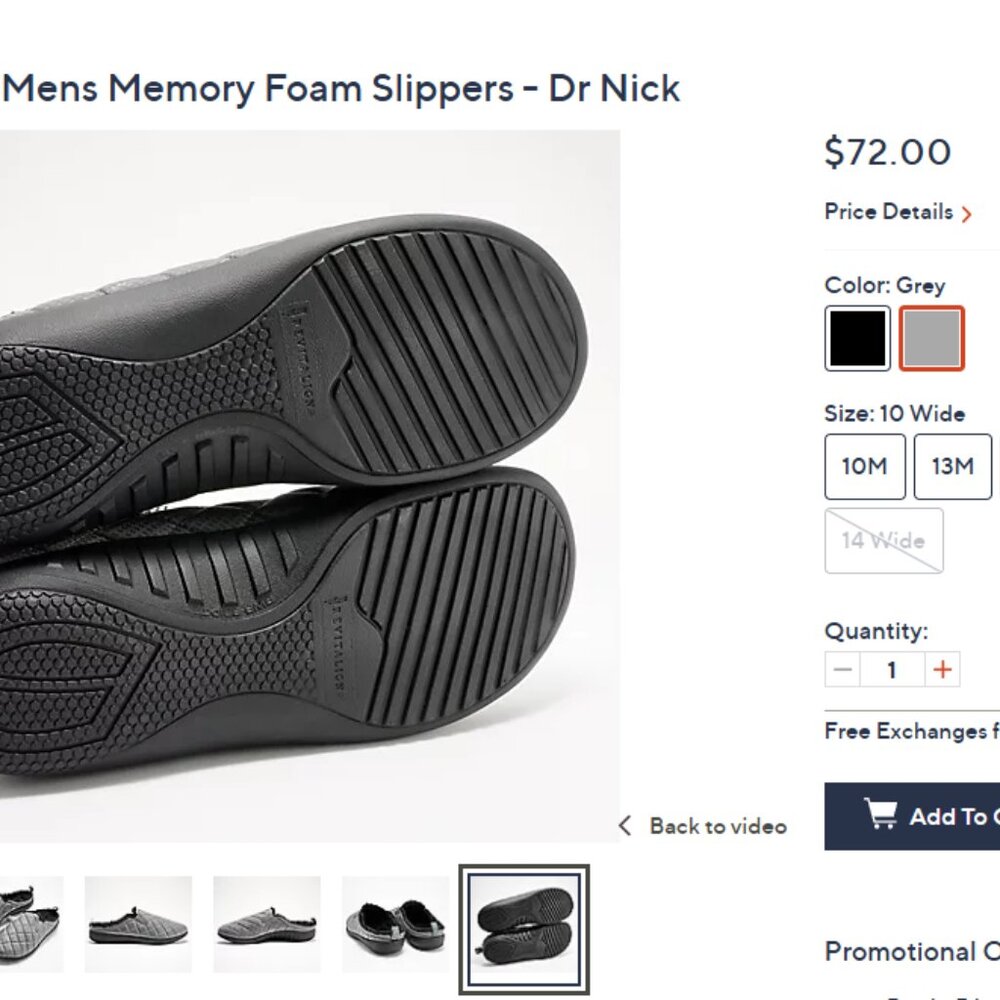
Task: Click the shopping cart icon
Action: [x=881, y=814]
